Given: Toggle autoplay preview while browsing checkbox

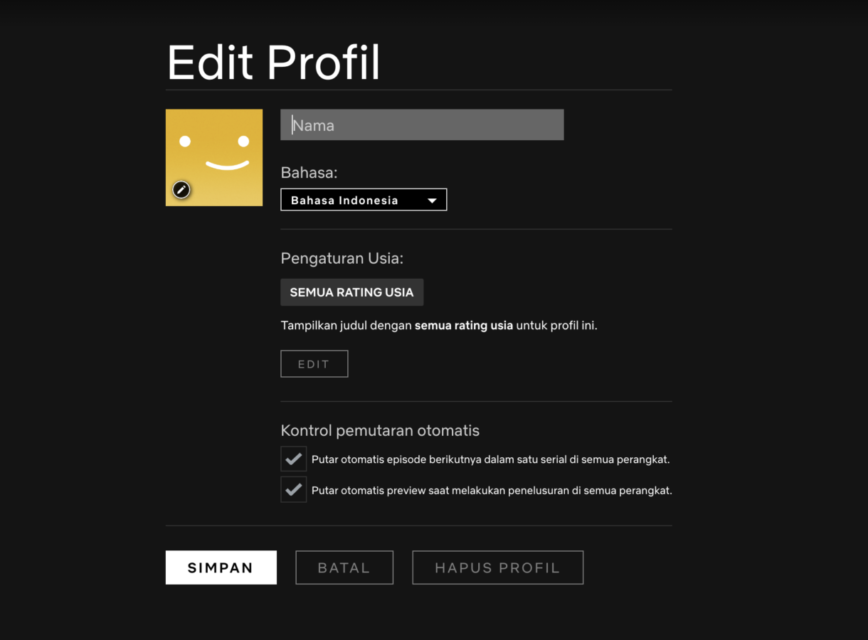Looking at the screenshot, I should click(x=293, y=490).
